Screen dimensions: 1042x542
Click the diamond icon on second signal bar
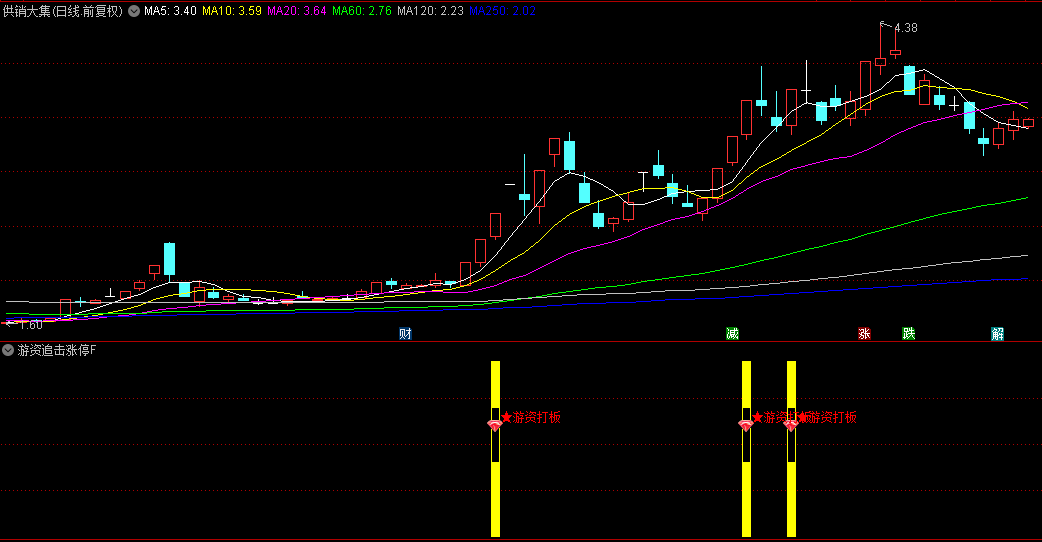tap(746, 425)
